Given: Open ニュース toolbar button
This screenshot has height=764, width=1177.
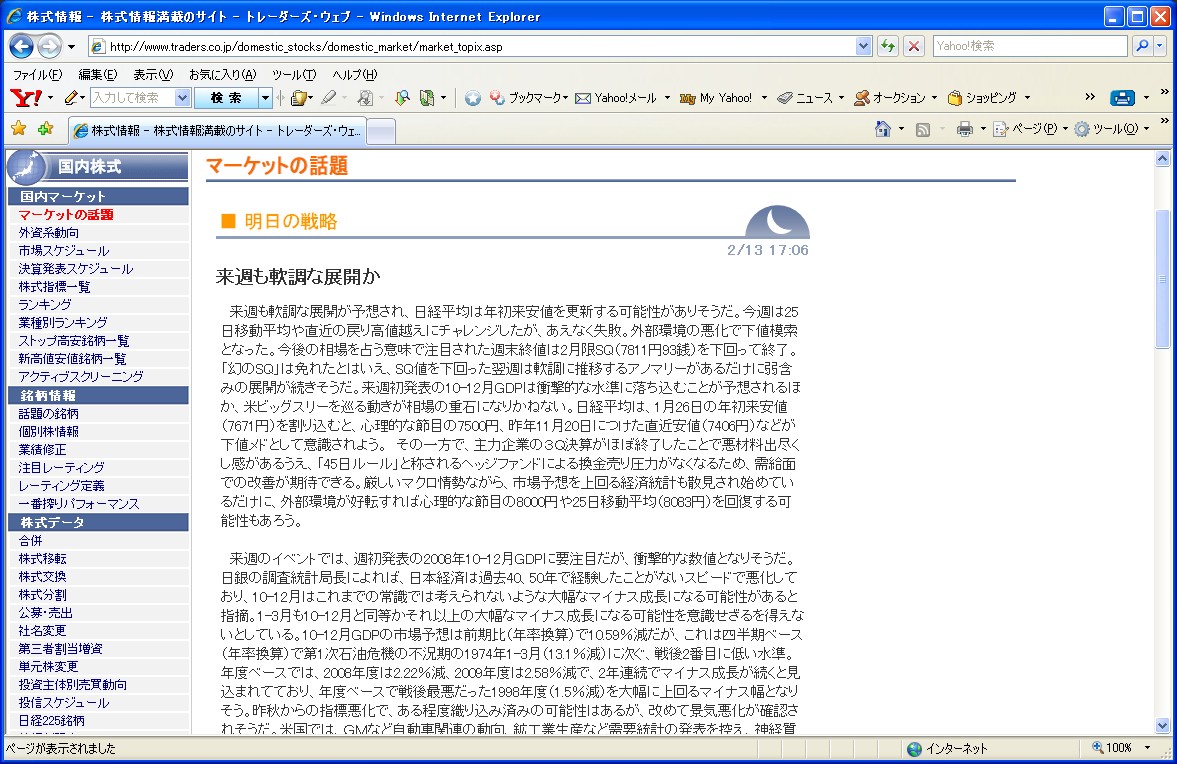Looking at the screenshot, I should tap(805, 98).
